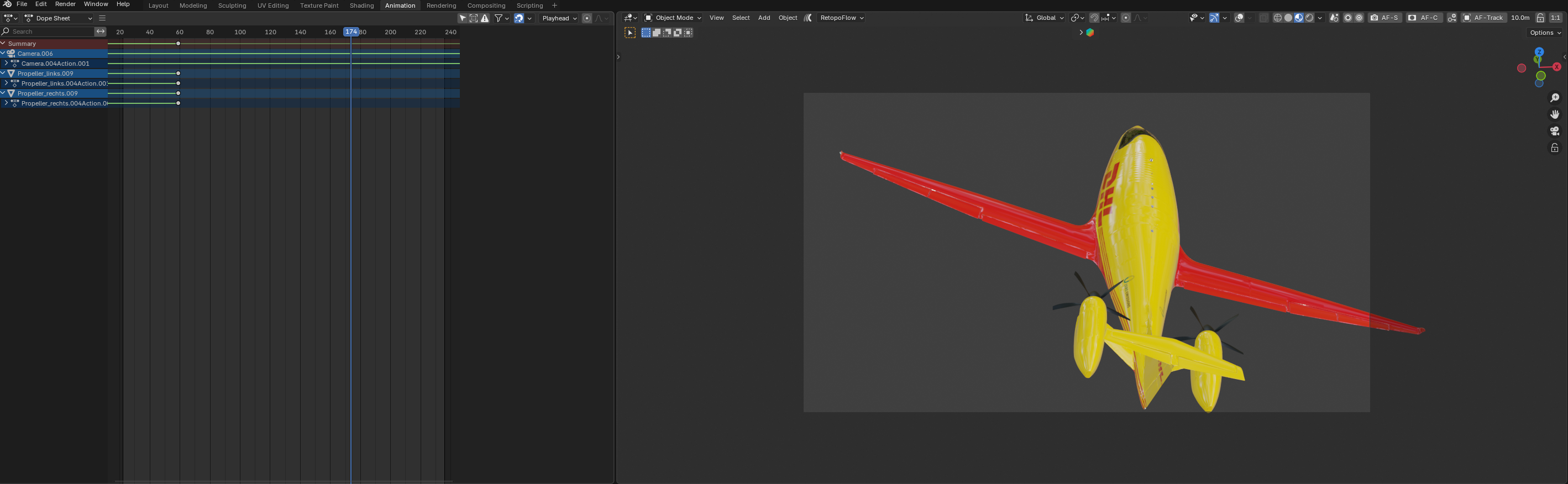This screenshot has height=484, width=1568.
Task: Click the AF-S autofocus camera button
Action: coord(1385,18)
